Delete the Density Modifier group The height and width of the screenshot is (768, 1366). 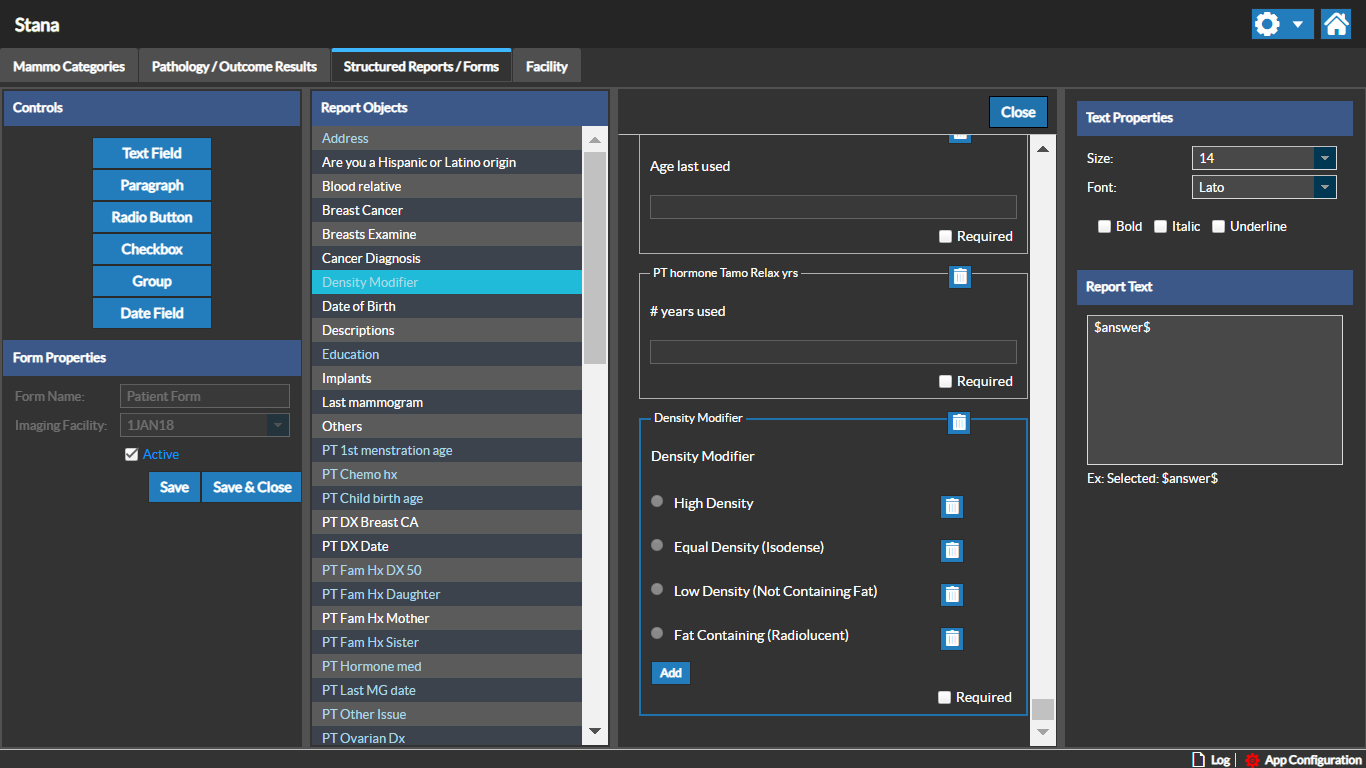pos(959,423)
